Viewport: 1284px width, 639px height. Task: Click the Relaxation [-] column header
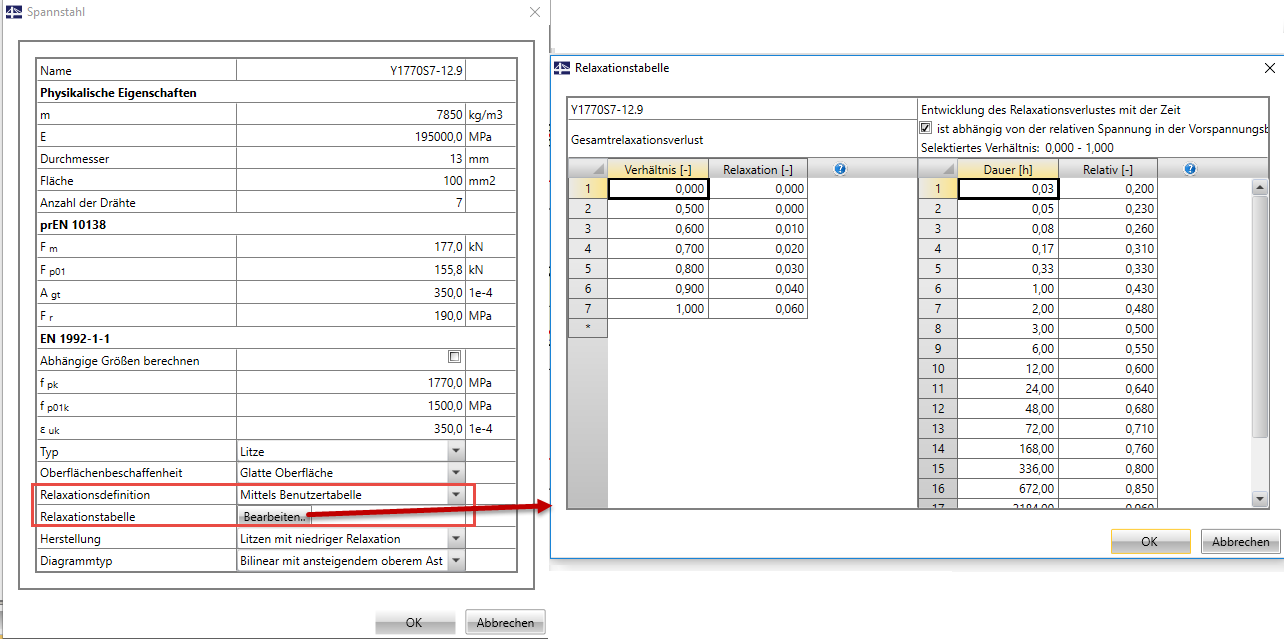click(758, 169)
